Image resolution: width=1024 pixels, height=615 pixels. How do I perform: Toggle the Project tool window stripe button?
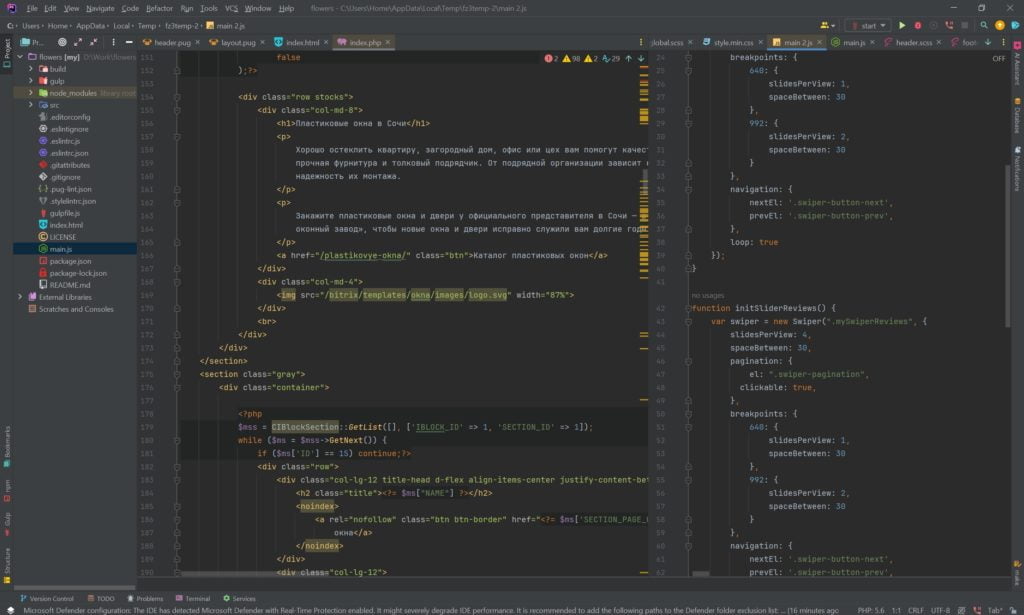point(6,51)
